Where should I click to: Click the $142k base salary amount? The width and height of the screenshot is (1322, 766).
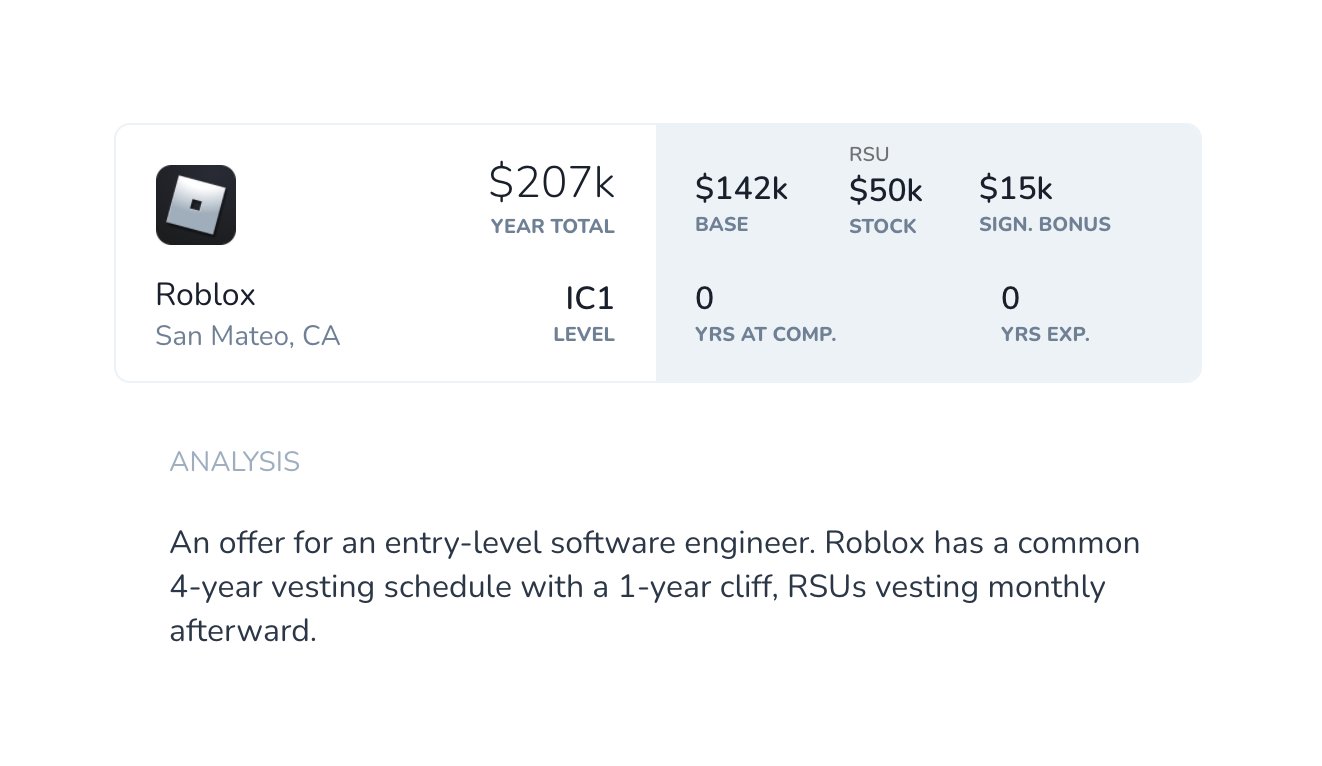[741, 188]
